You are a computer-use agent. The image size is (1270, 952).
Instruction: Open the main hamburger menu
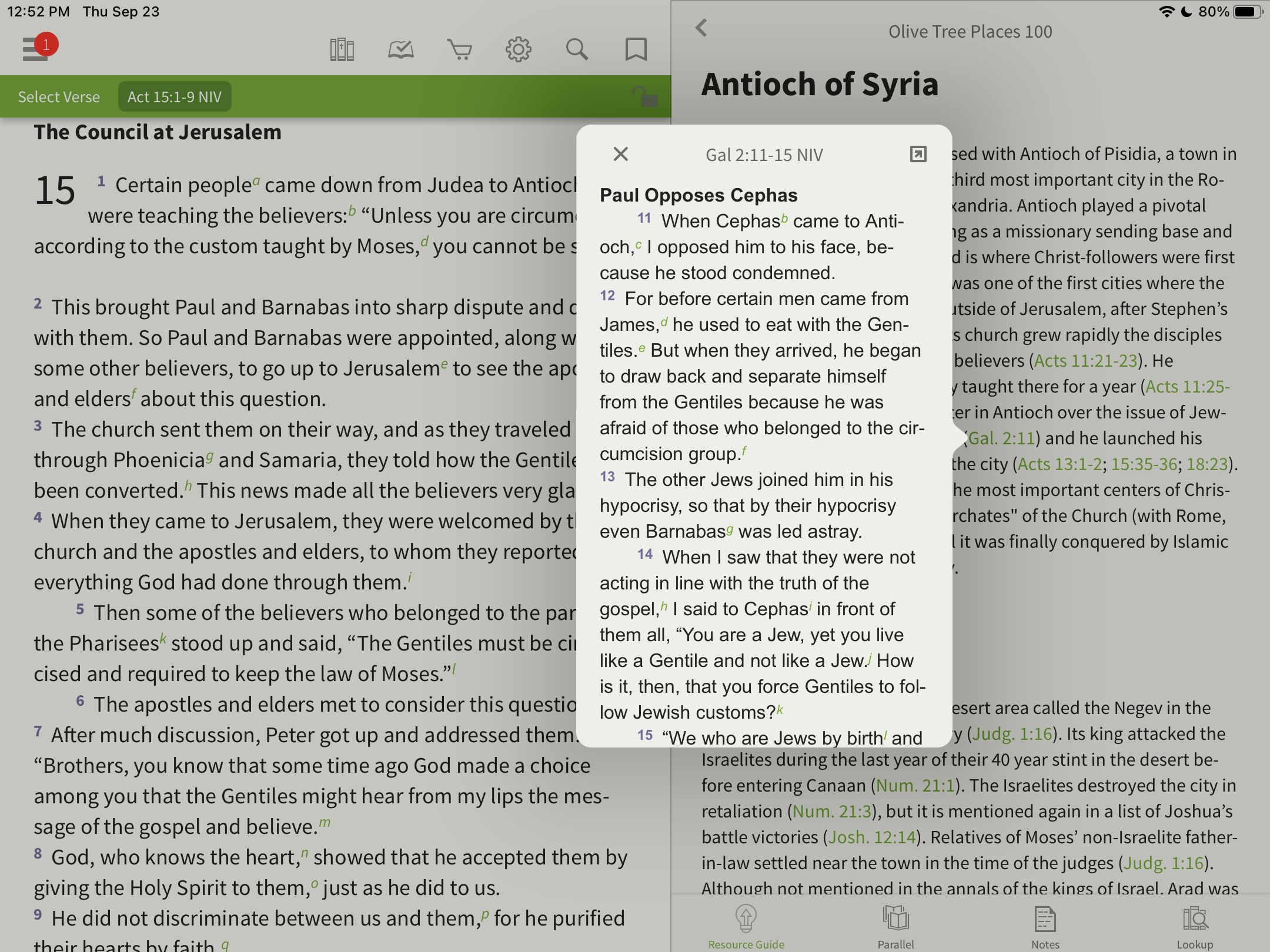pos(35,49)
